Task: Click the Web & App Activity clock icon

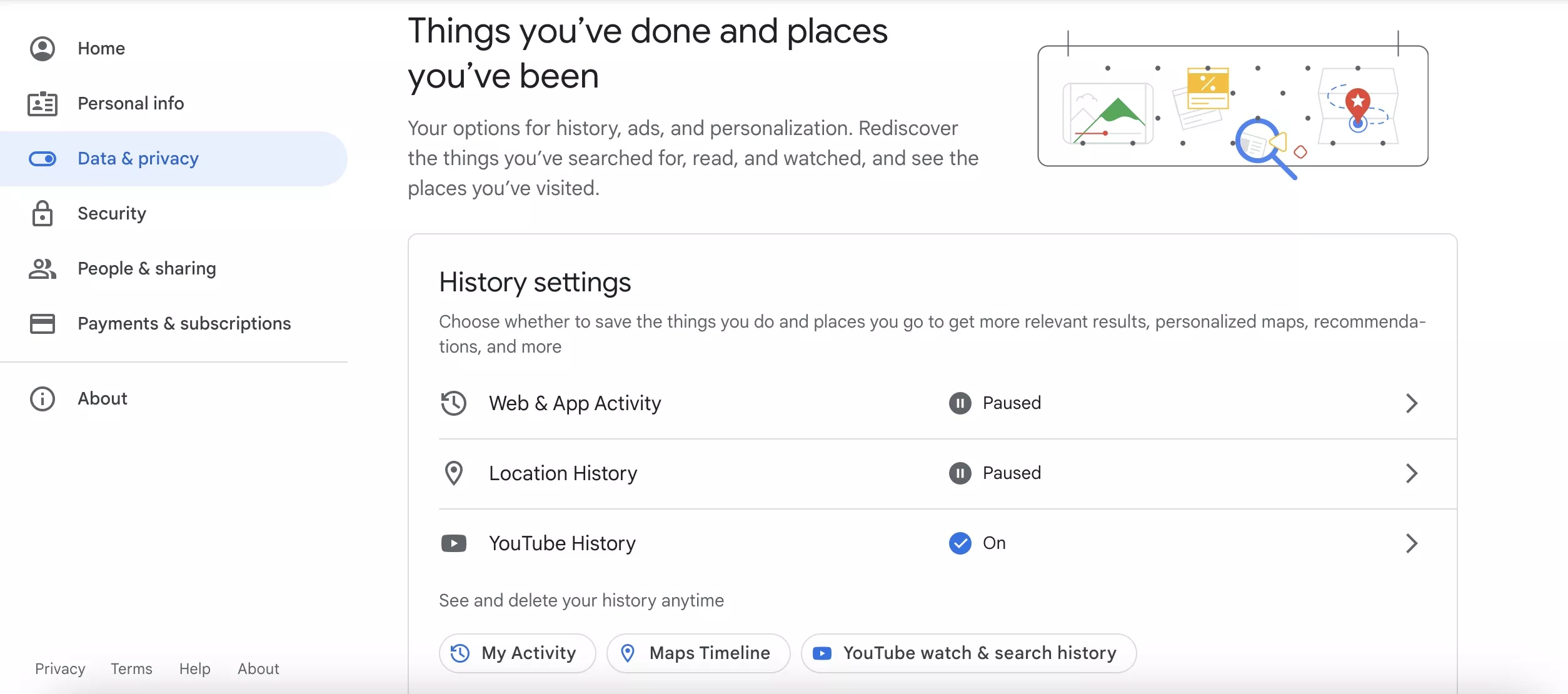Action: (x=454, y=403)
